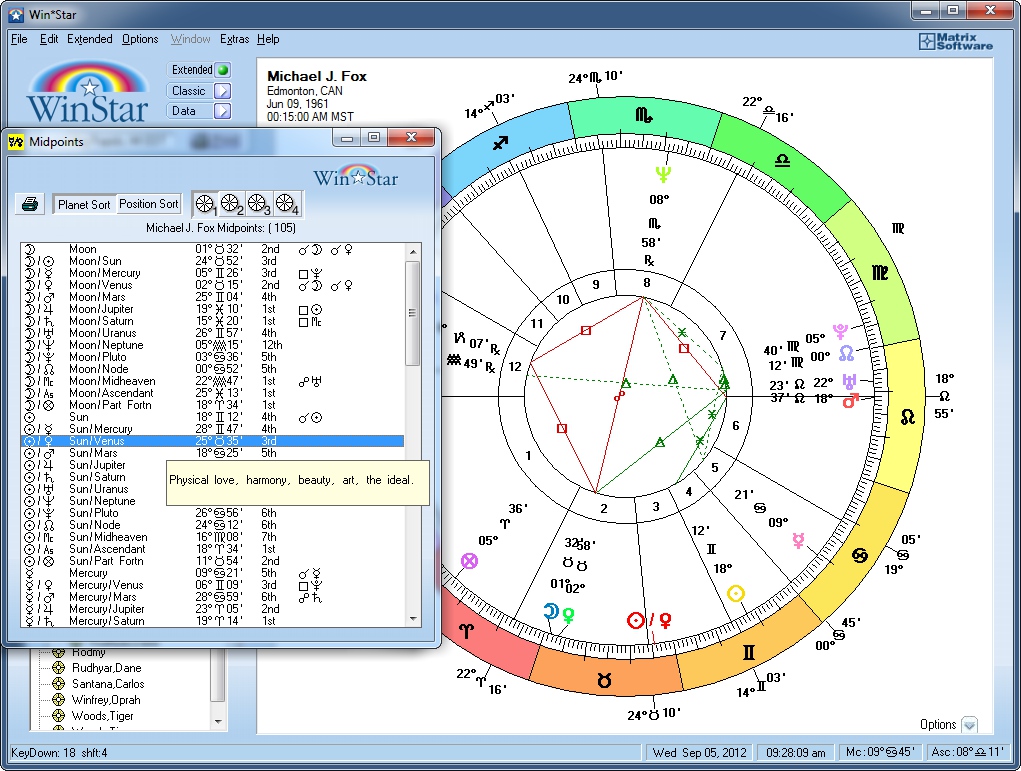1021x771 pixels.
Task: Open the File menu
Action: (x=20, y=39)
